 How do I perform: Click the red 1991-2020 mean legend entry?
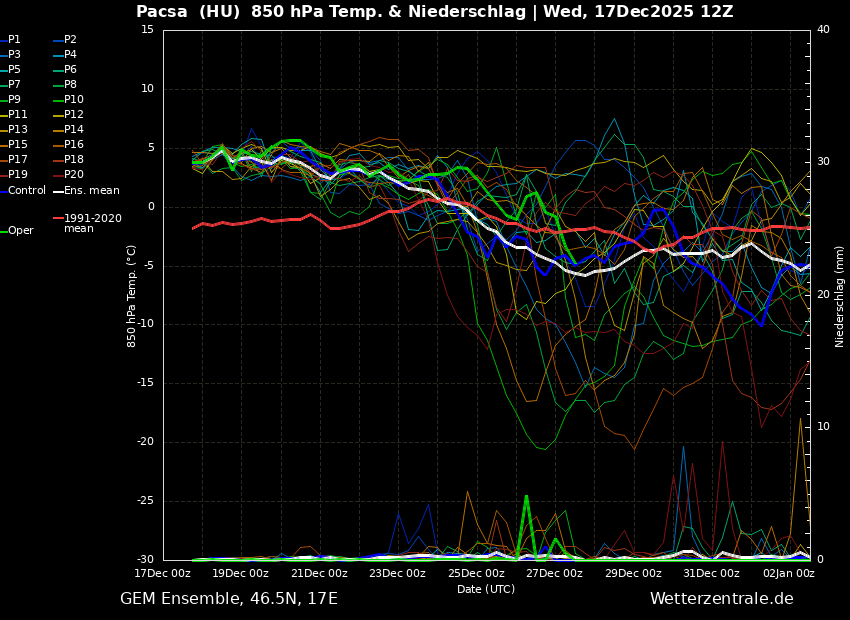point(92,223)
